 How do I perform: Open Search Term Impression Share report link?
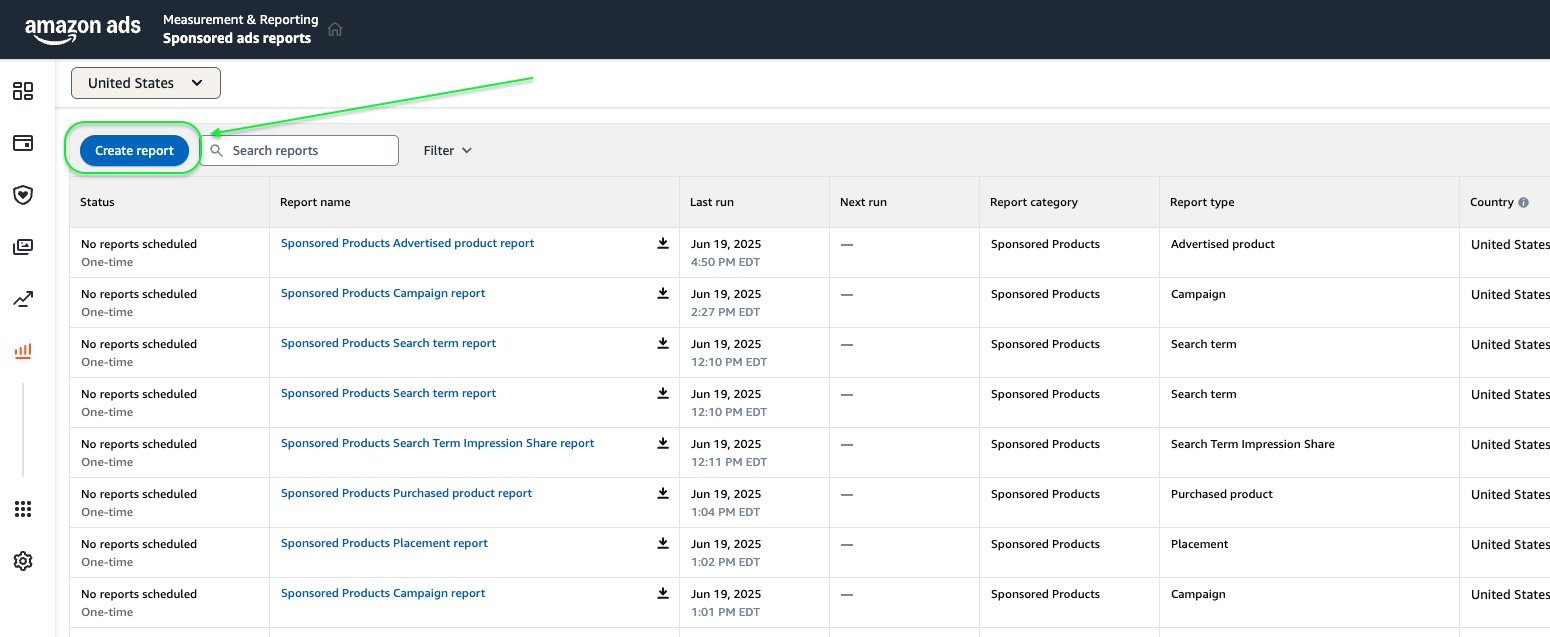click(x=437, y=443)
